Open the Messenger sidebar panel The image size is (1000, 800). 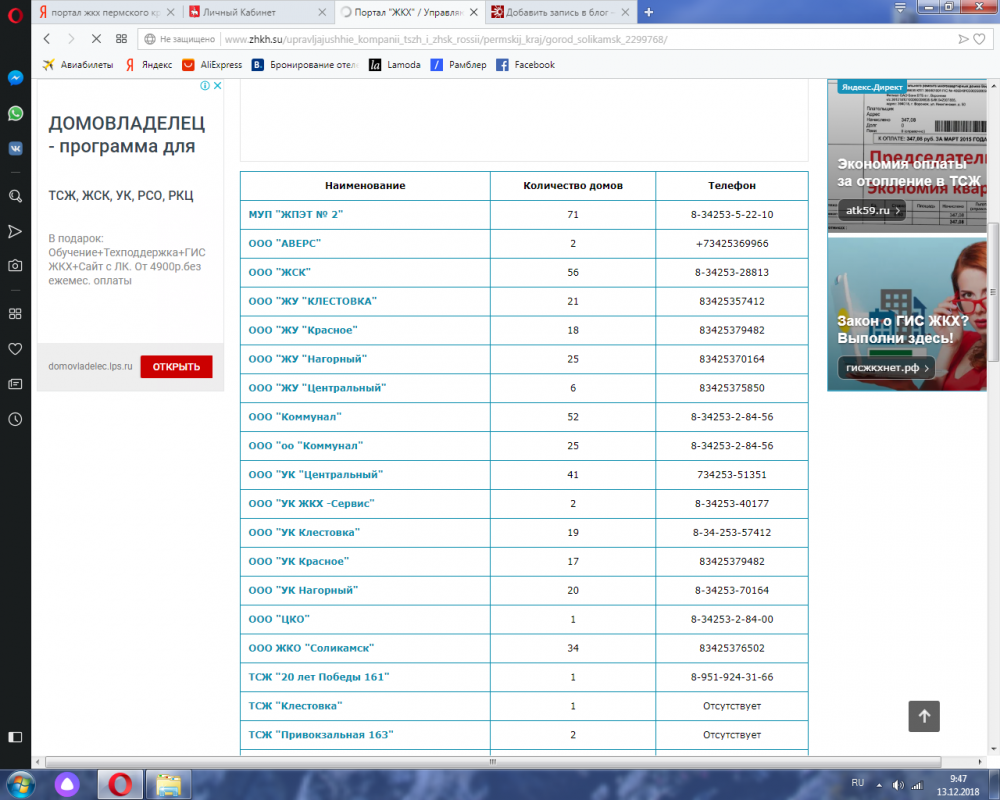click(x=15, y=78)
